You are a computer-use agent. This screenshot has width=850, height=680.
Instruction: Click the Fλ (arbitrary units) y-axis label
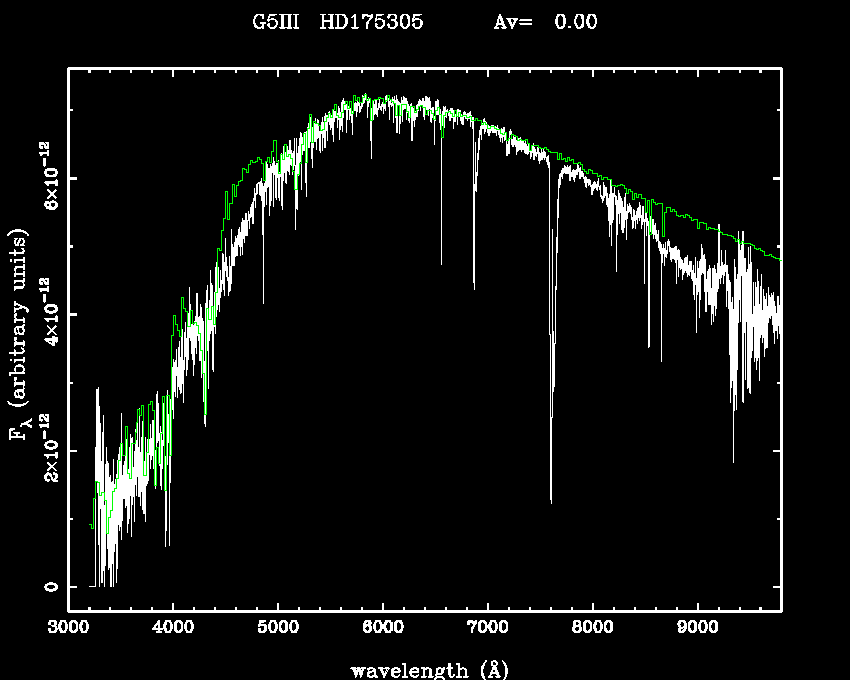[x=19, y=335]
